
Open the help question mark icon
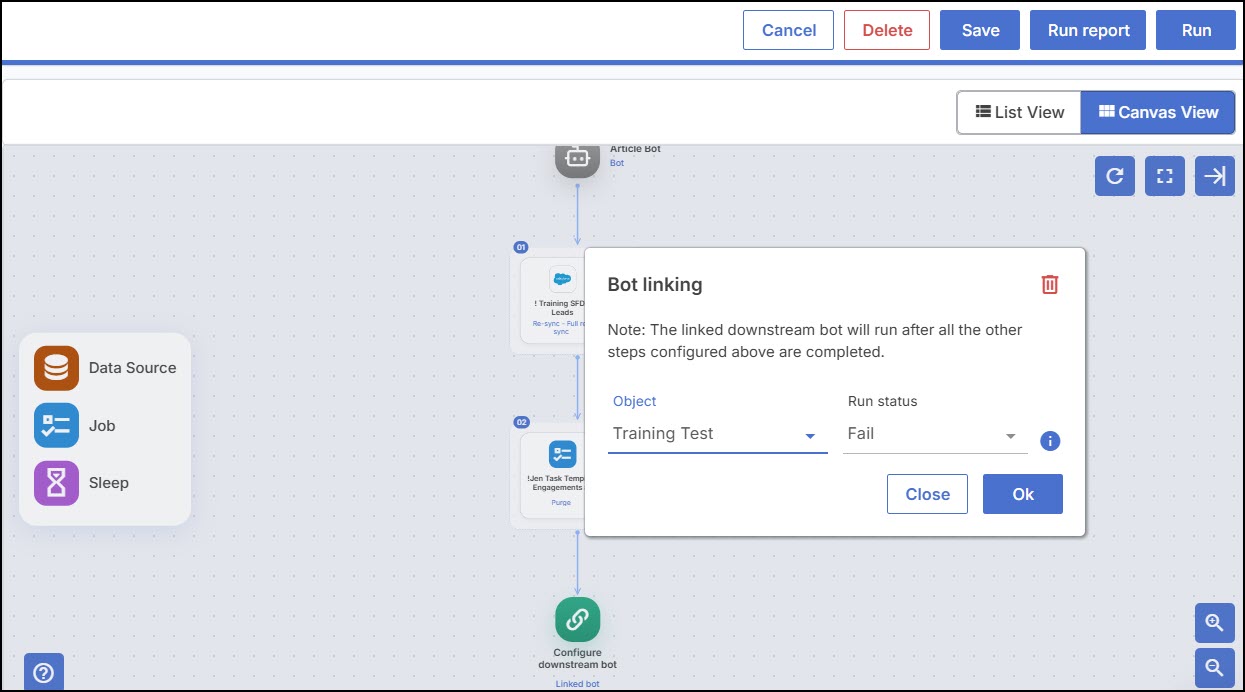[x=44, y=672]
